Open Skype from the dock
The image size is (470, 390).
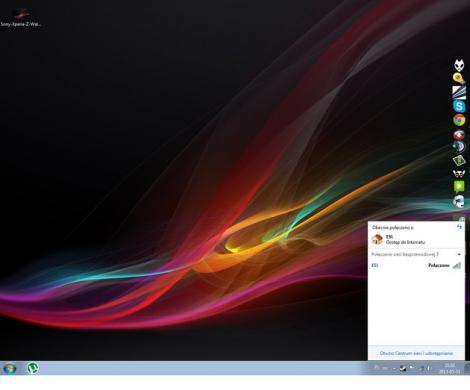[x=459, y=106]
